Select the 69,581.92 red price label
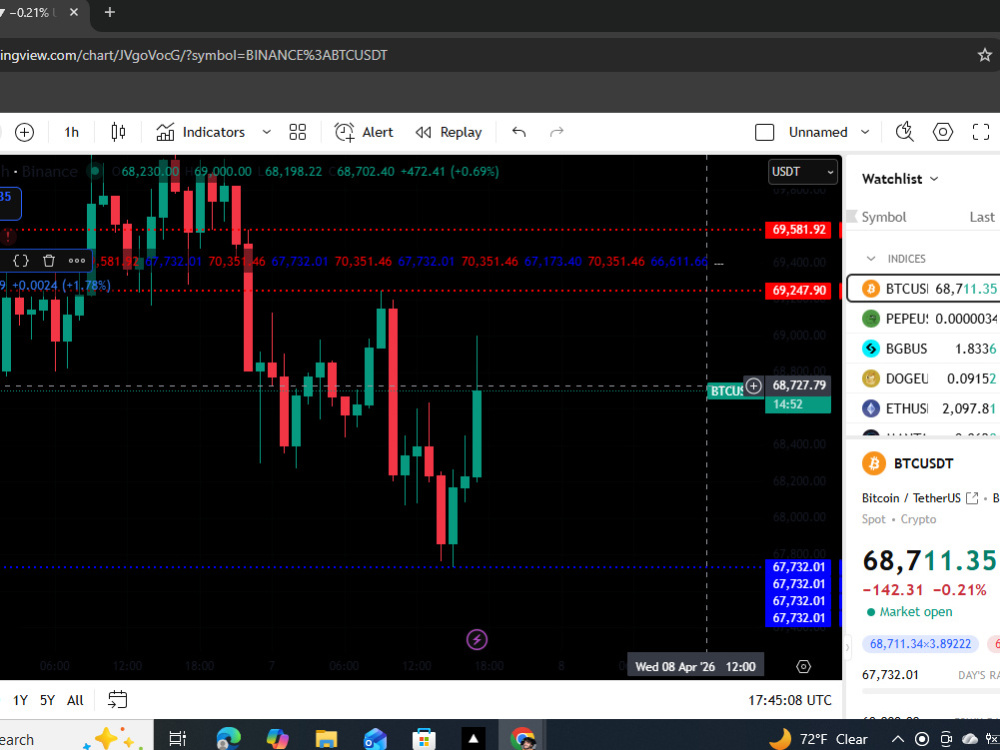 point(798,230)
